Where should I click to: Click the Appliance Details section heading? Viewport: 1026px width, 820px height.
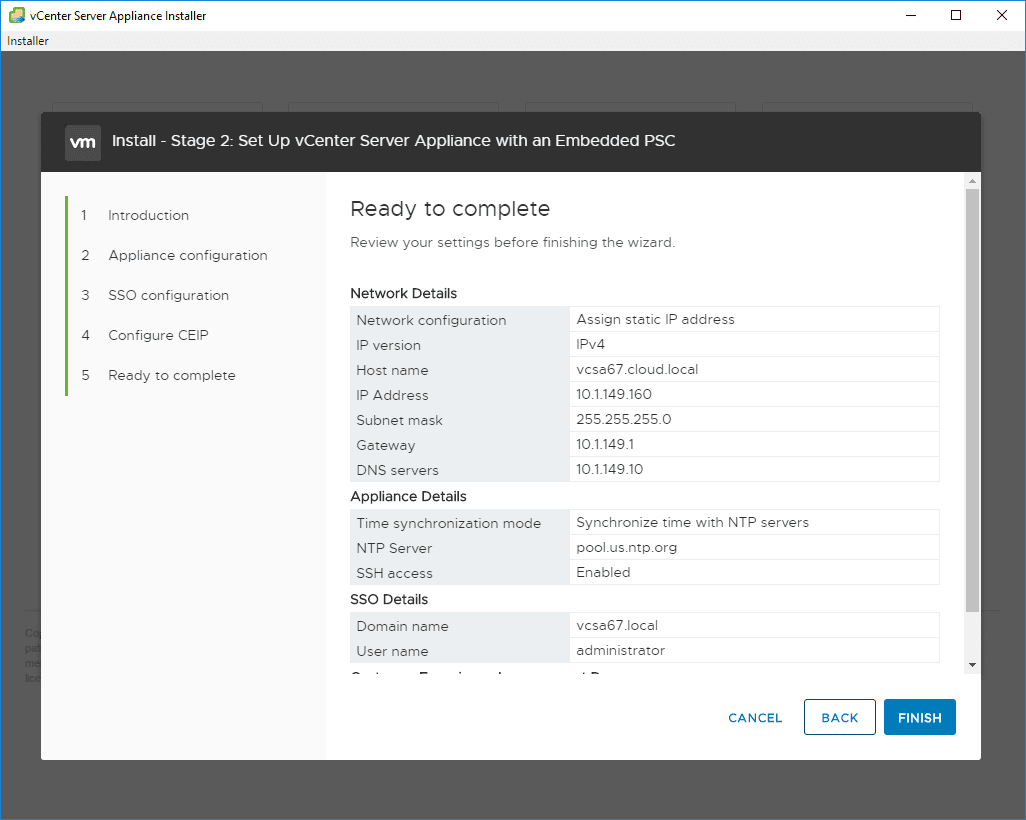408,496
